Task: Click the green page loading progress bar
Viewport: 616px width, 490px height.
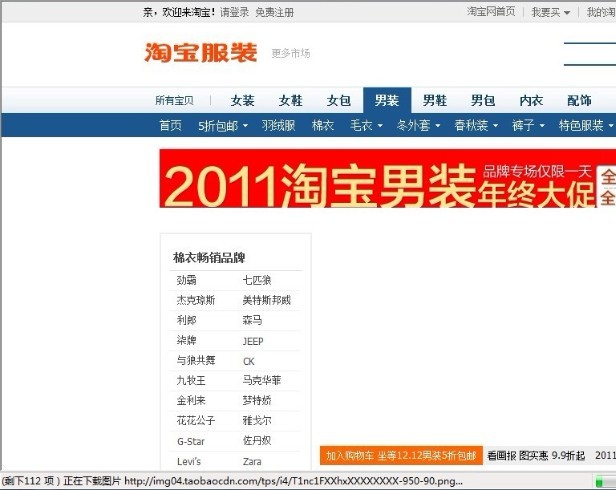Action: coord(605,481)
